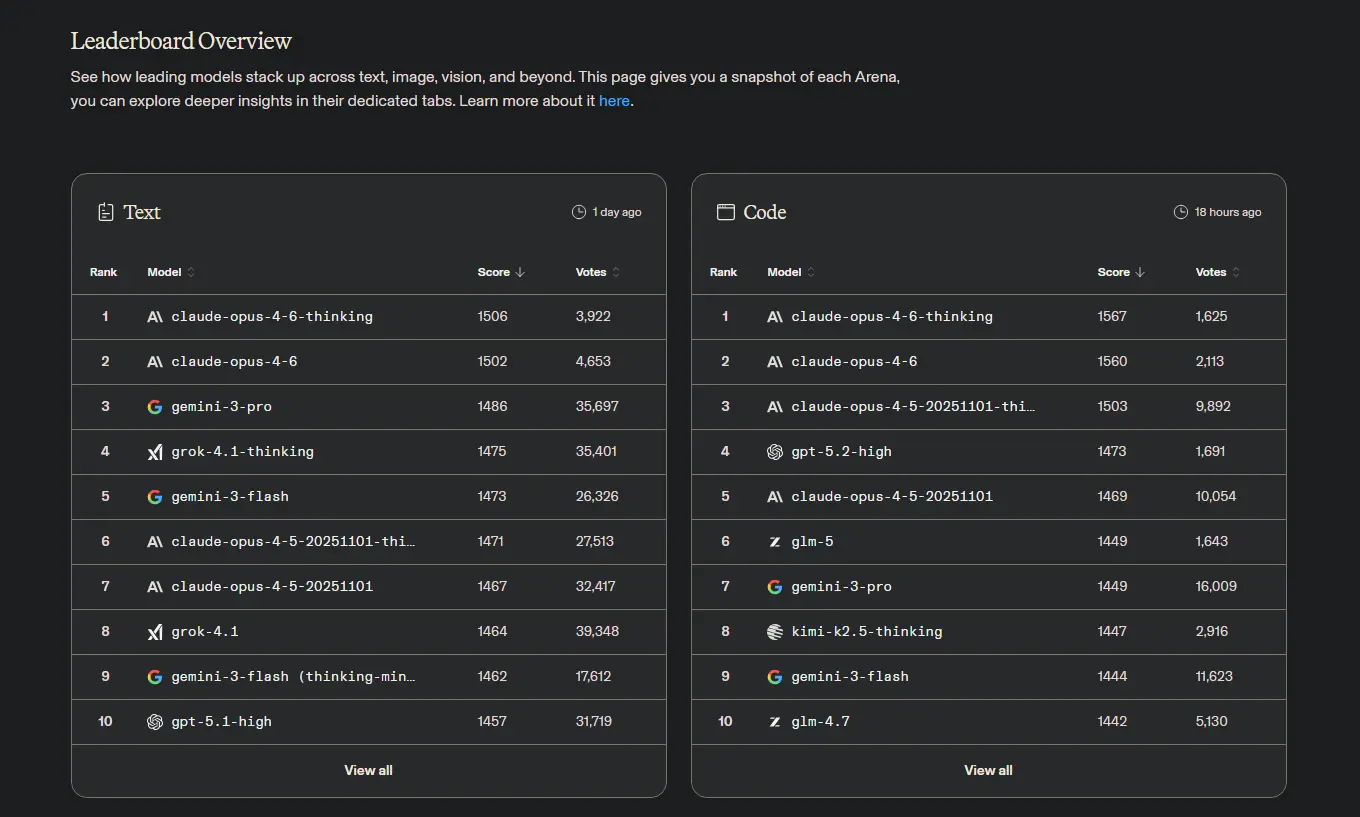
Task: Select claude-opus-4-5-20251101-thi… in Code table
Action: [x=913, y=407]
